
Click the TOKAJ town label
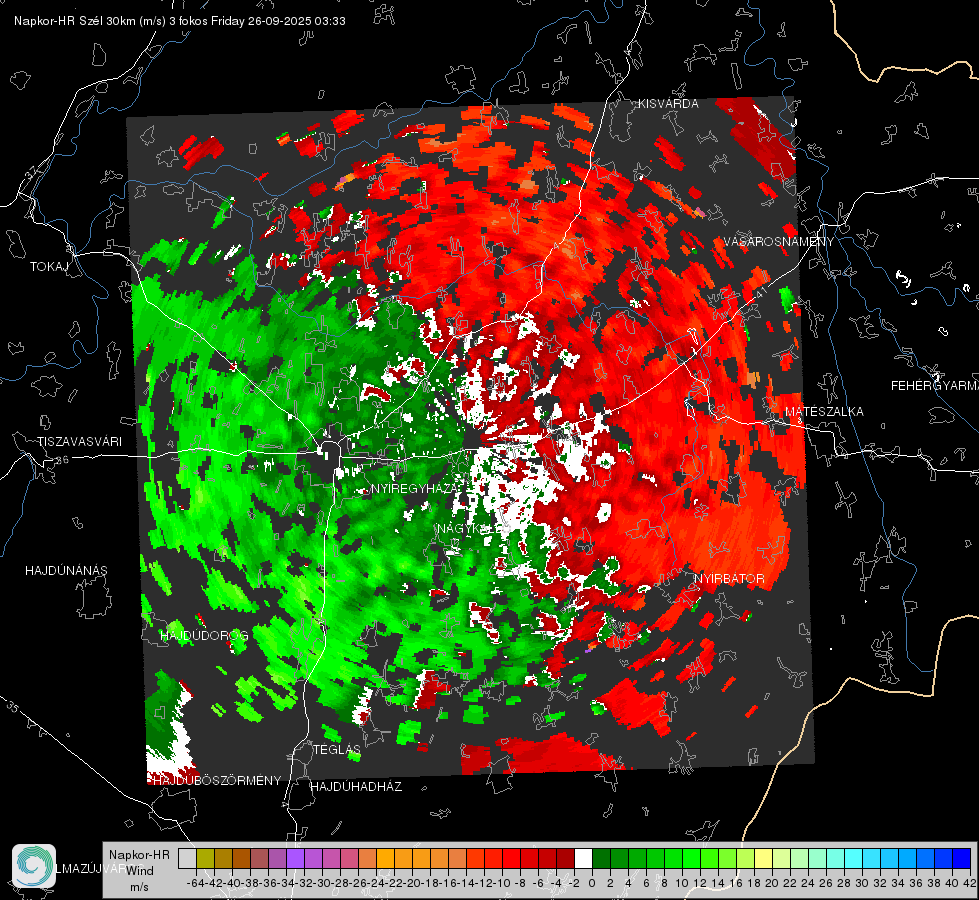(x=49, y=267)
